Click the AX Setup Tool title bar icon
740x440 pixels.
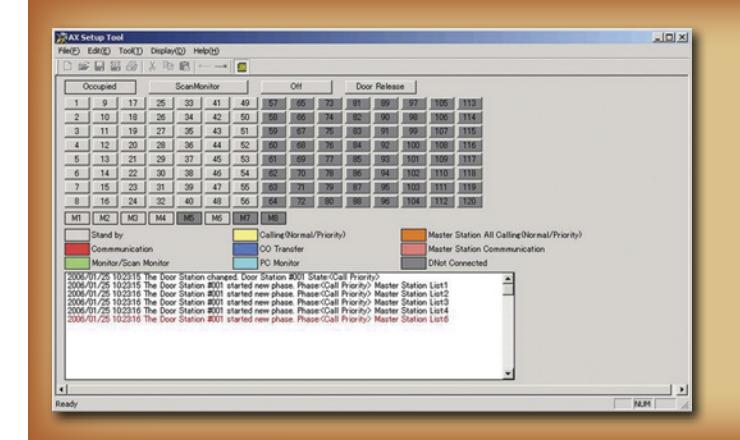[x=61, y=37]
